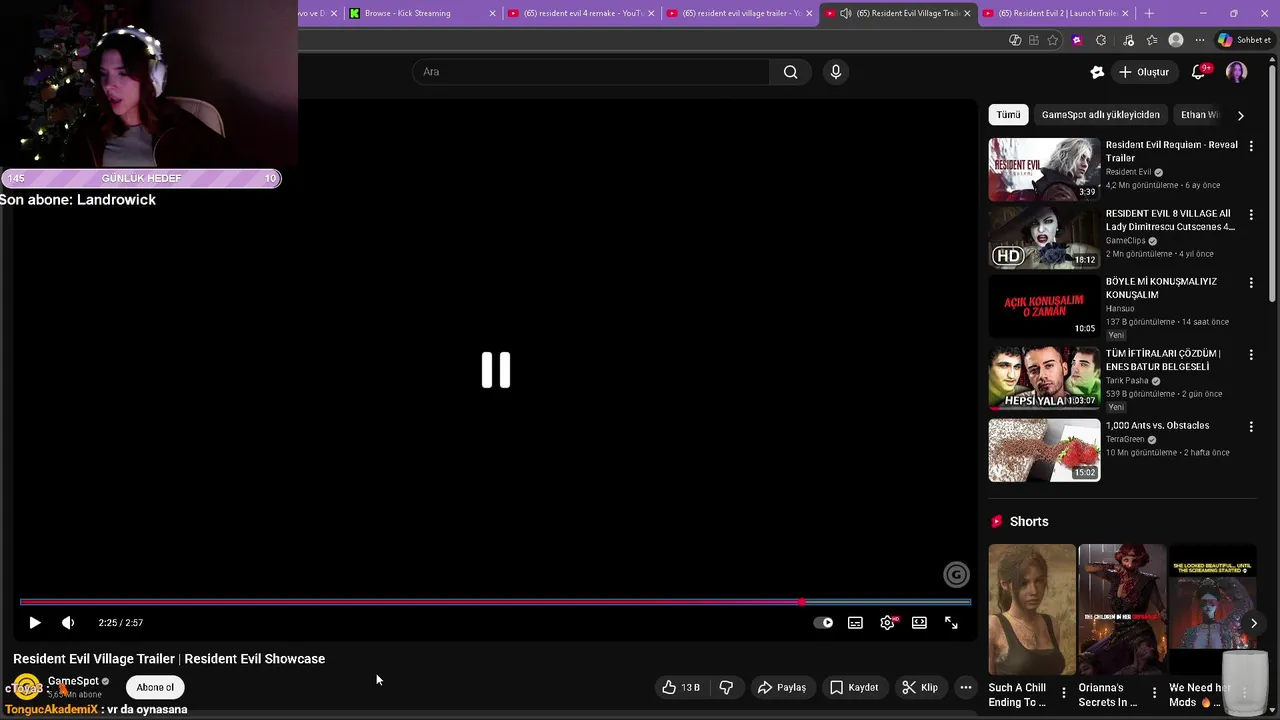Open browser extensions puzzle icon

(x=1101, y=40)
